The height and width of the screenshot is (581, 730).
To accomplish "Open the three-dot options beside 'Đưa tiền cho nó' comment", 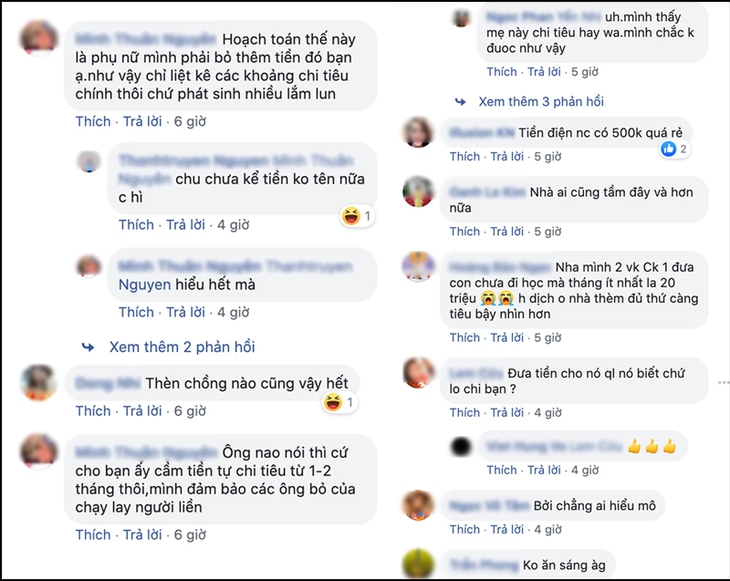I will [724, 382].
